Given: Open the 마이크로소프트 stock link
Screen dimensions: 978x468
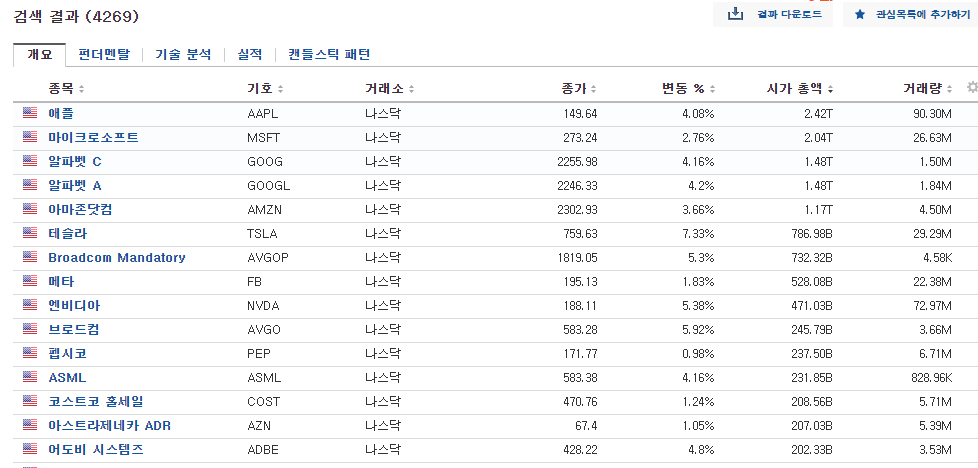Looking at the screenshot, I should [x=94, y=137].
